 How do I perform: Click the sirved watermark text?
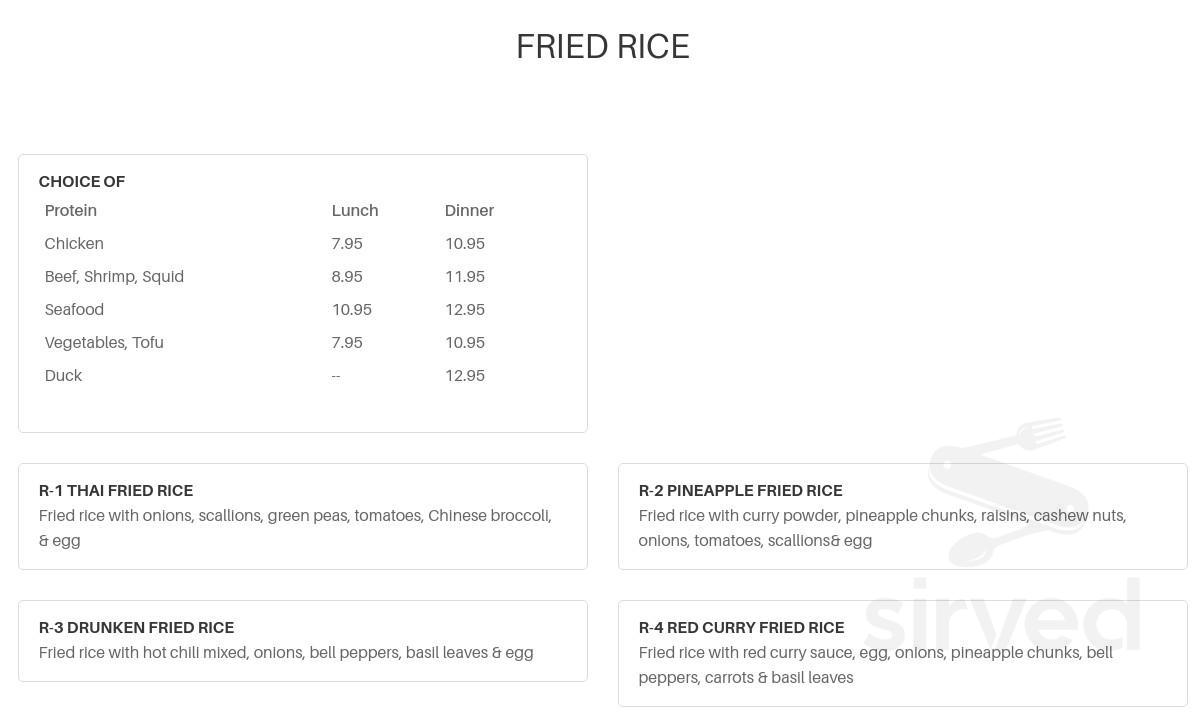pyautogui.click(x=1002, y=616)
